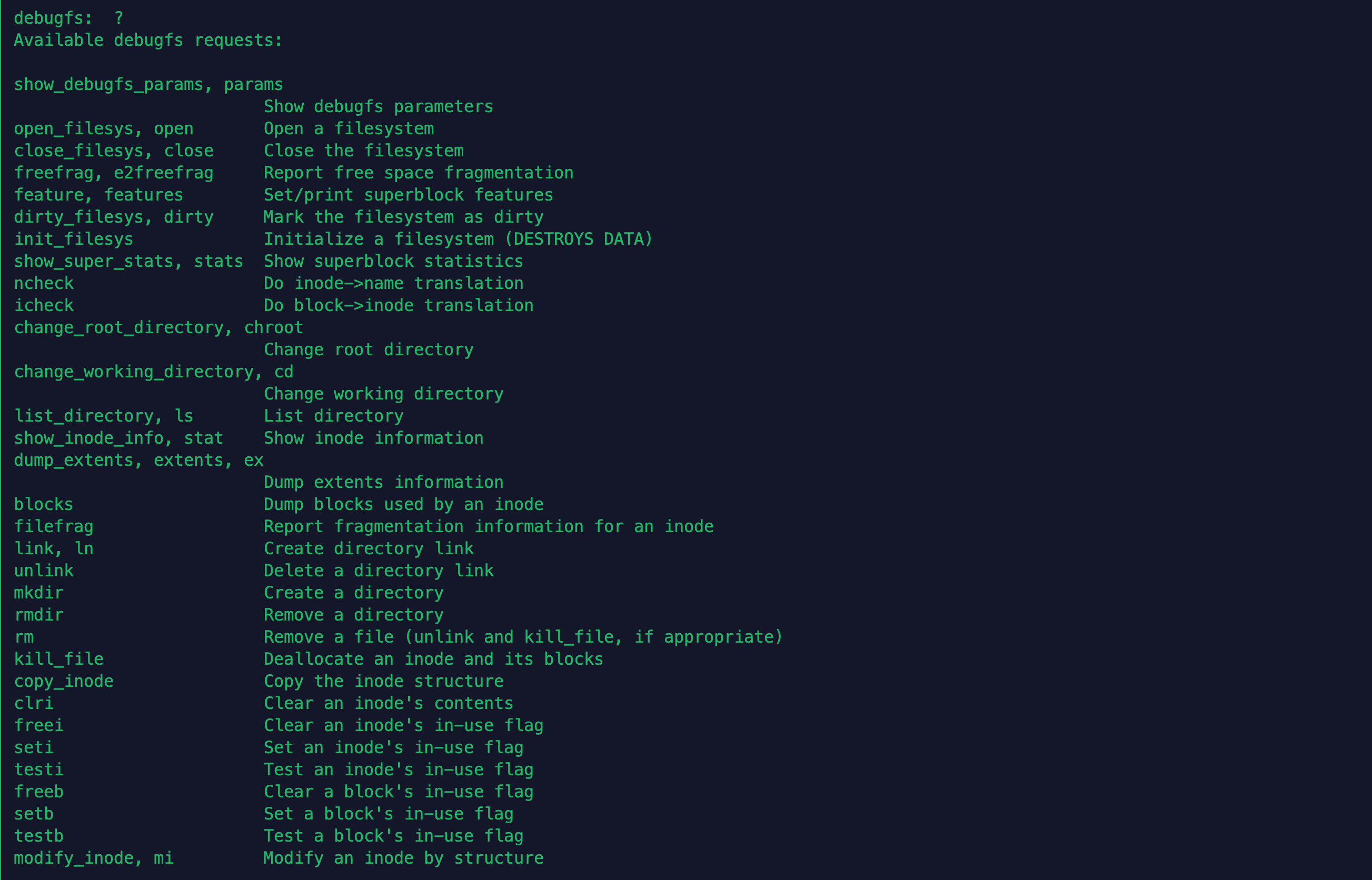Click the list_directory command name
This screenshot has width=1372, height=880.
pos(83,416)
